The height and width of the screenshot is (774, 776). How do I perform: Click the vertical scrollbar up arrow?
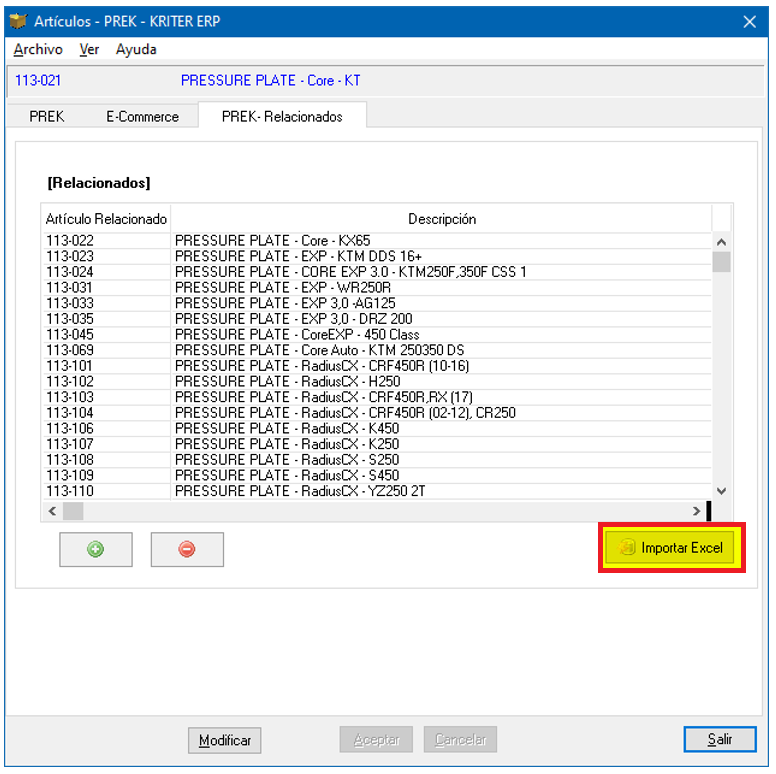(x=722, y=242)
